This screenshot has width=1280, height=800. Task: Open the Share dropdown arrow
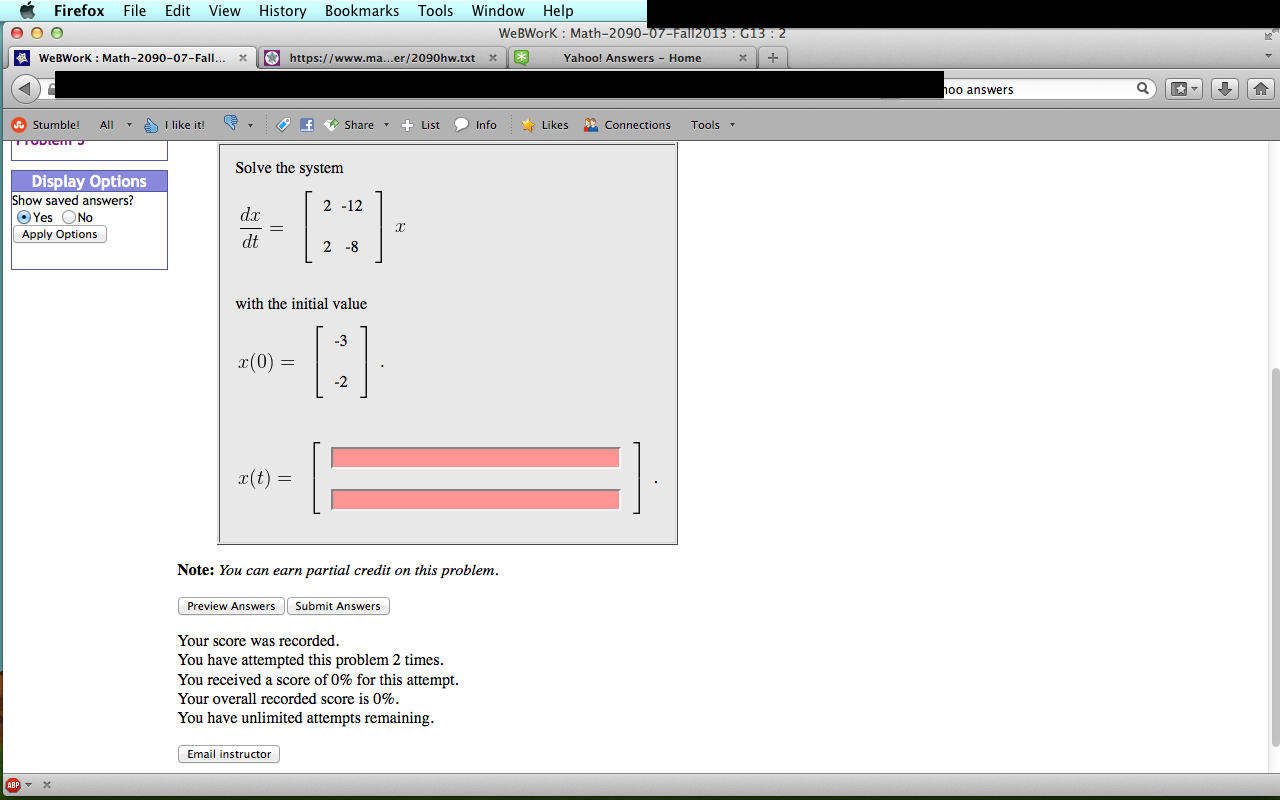pos(386,125)
